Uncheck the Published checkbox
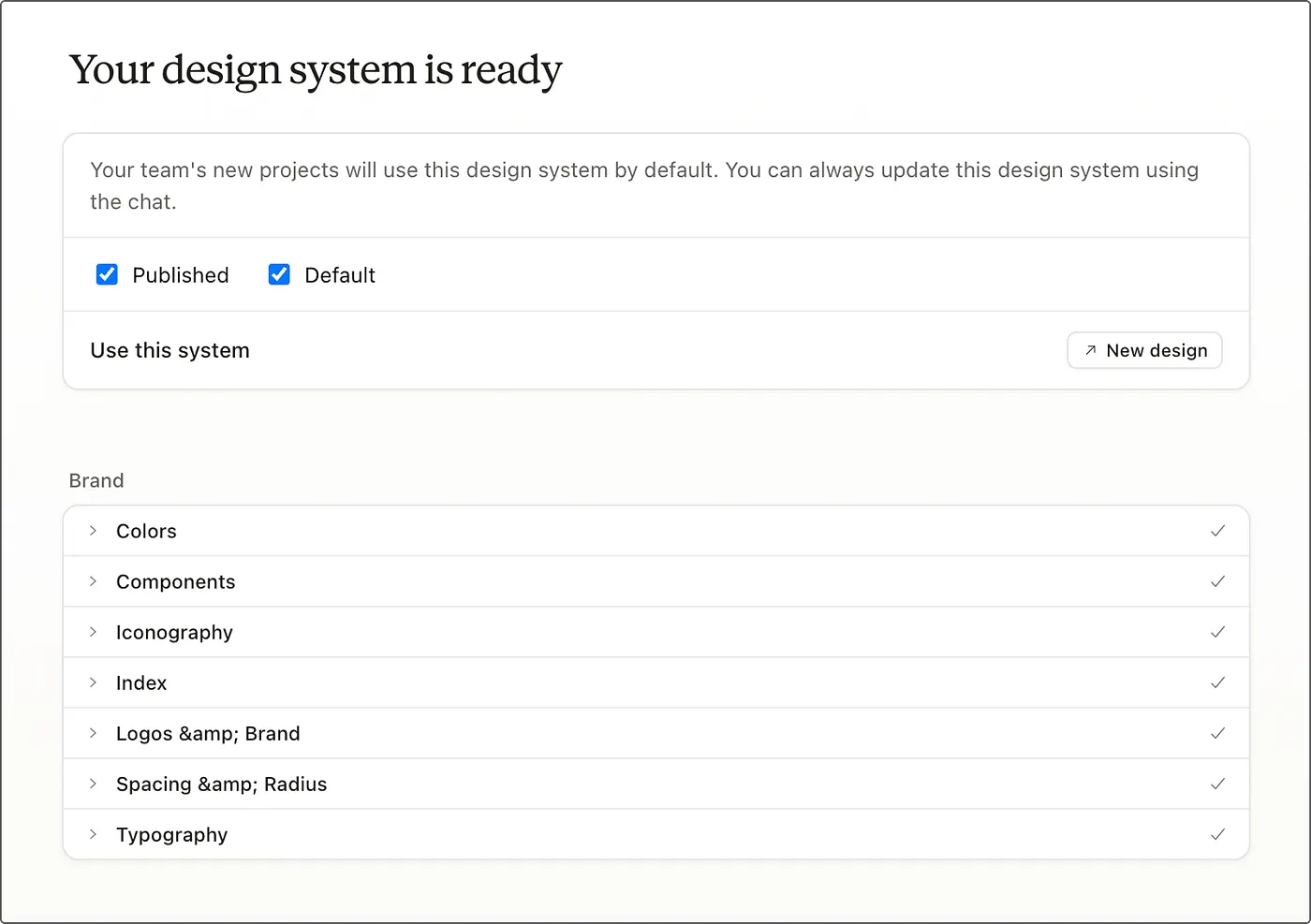This screenshot has height=924, width=1311. pos(107,274)
